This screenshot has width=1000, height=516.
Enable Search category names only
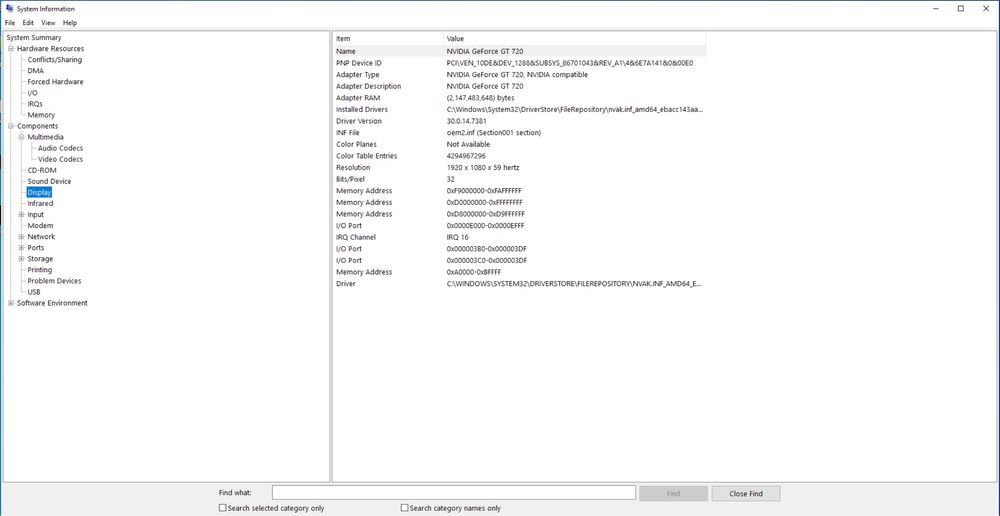click(404, 508)
